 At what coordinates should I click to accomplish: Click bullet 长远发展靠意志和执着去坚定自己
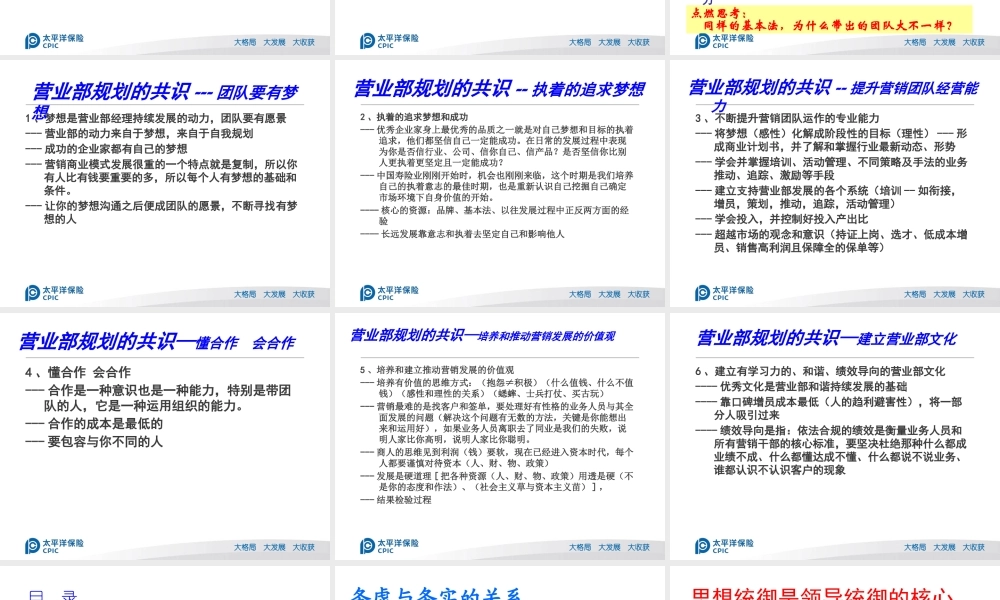click(462, 234)
